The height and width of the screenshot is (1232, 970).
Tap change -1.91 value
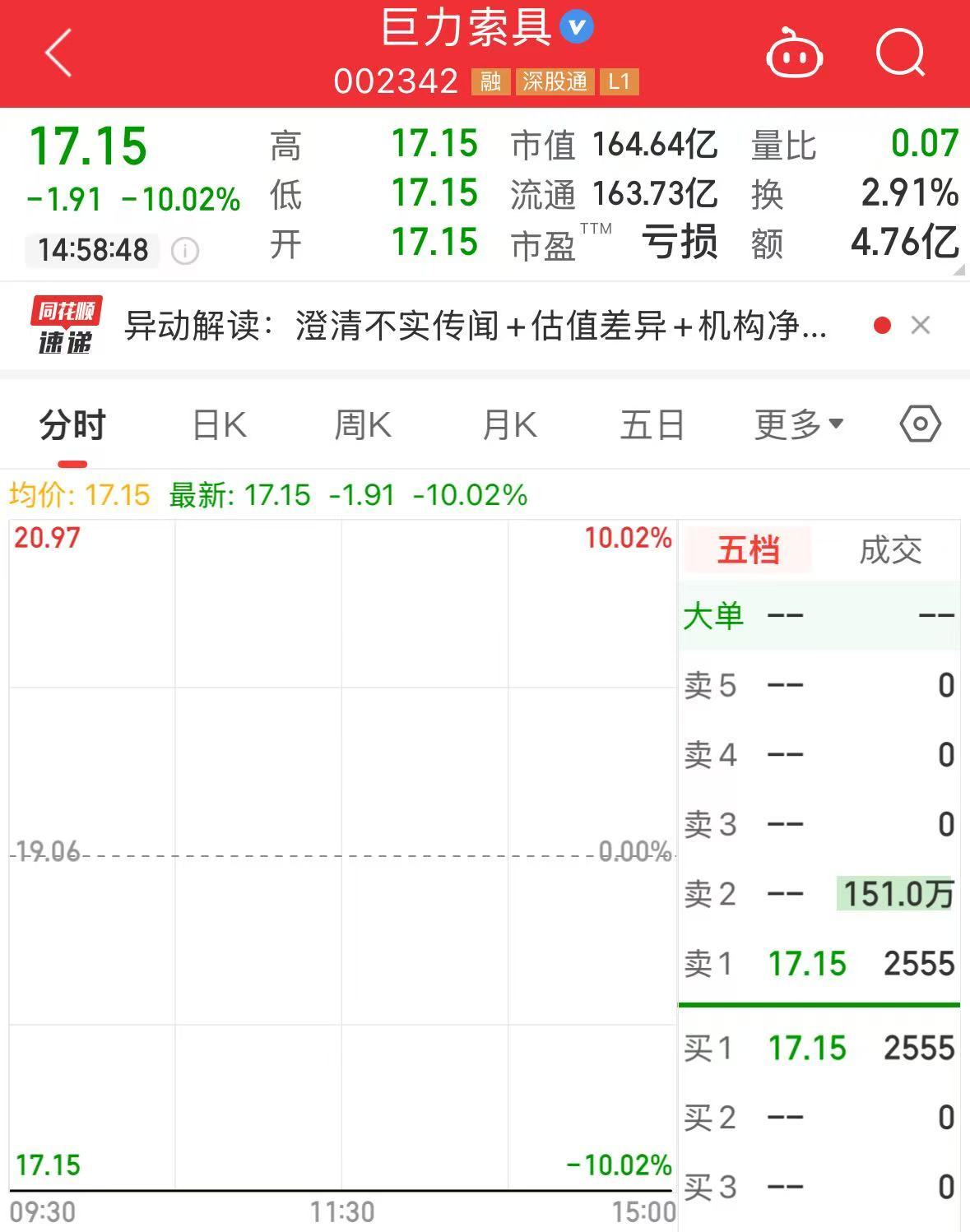pos(64,199)
